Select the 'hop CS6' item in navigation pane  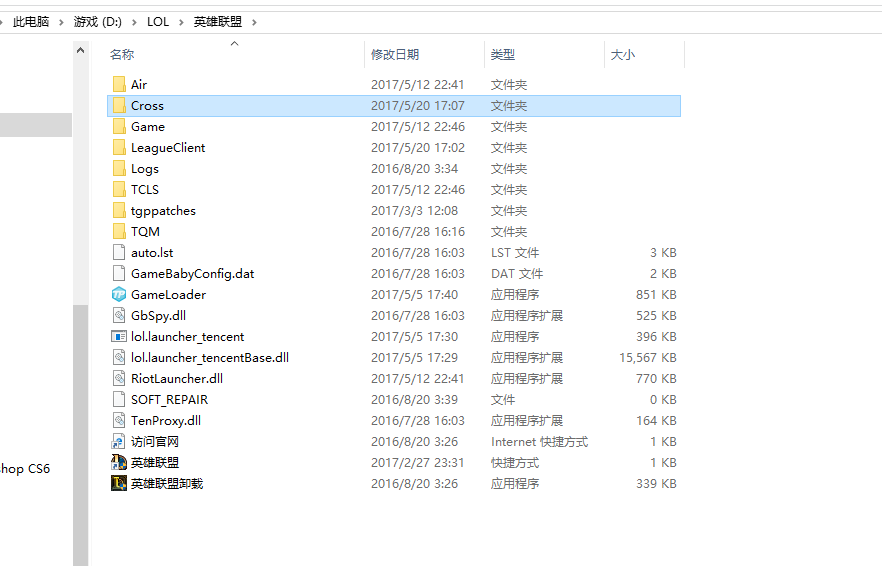click(25, 469)
